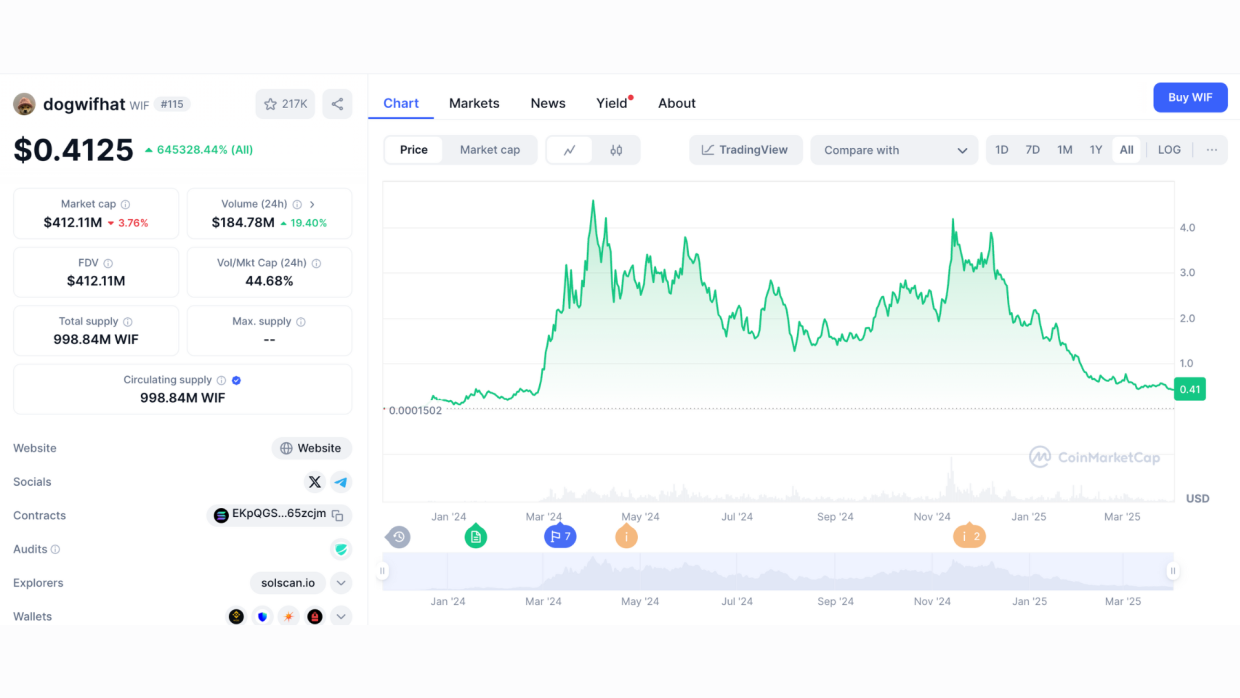The height and width of the screenshot is (698, 1240).
Task: Open the TradingView chart button
Action: (x=746, y=150)
